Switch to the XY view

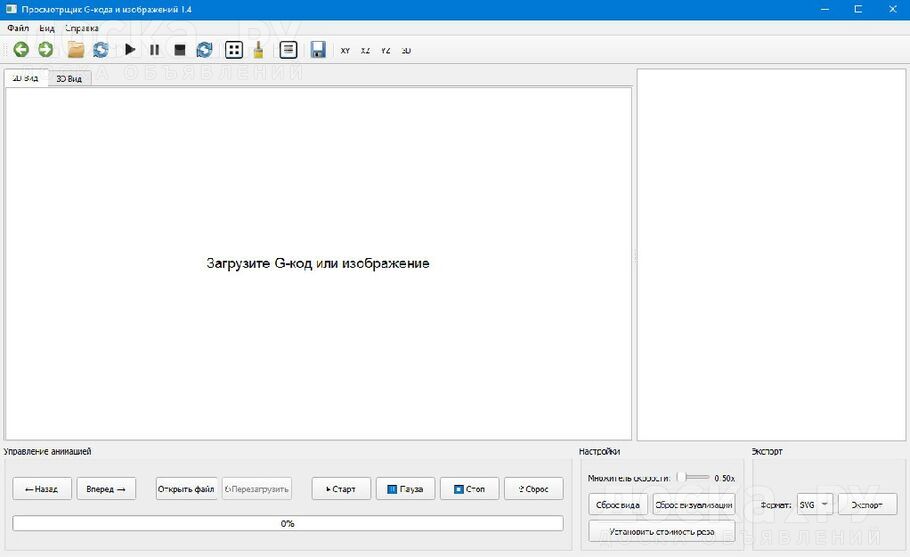click(345, 50)
